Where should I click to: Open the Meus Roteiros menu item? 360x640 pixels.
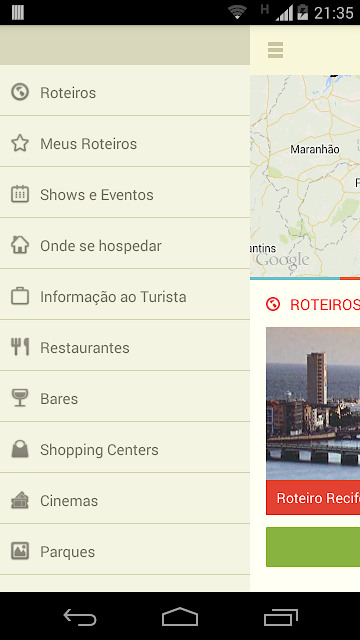[x=125, y=141]
